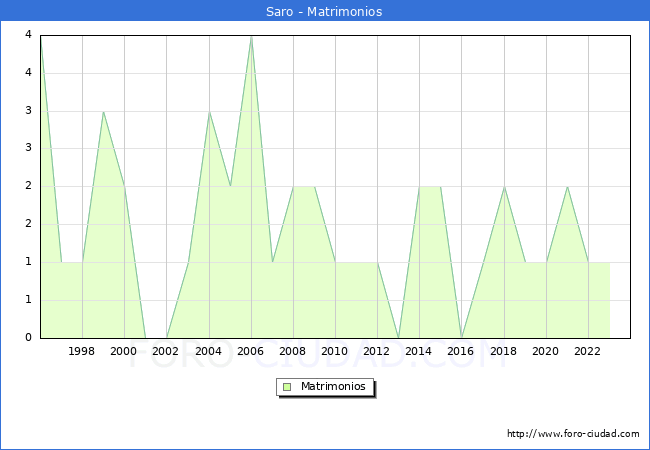Click the 2004 peak data point at 3
The image size is (650, 450).
[209, 111]
